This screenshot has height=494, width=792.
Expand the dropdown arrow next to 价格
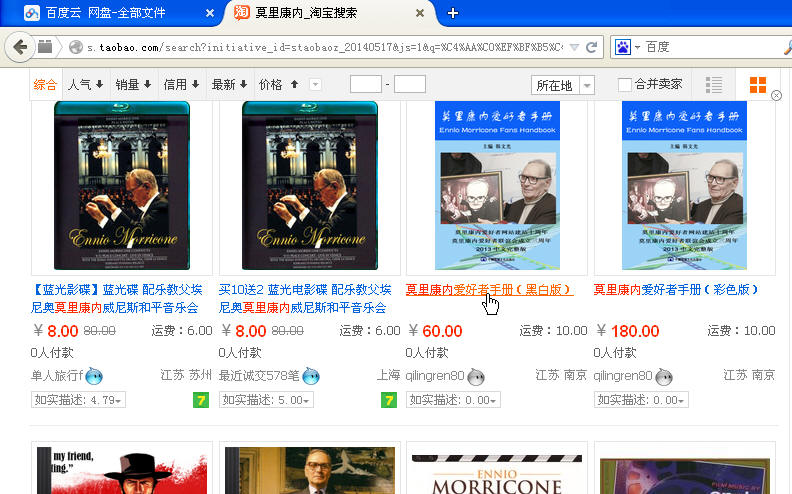point(315,84)
